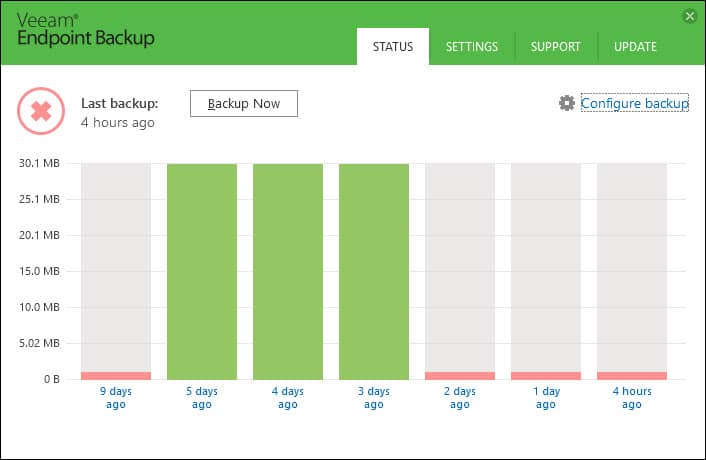The image size is (706, 460).
Task: Go to the UPDATE tab
Action: click(635, 46)
